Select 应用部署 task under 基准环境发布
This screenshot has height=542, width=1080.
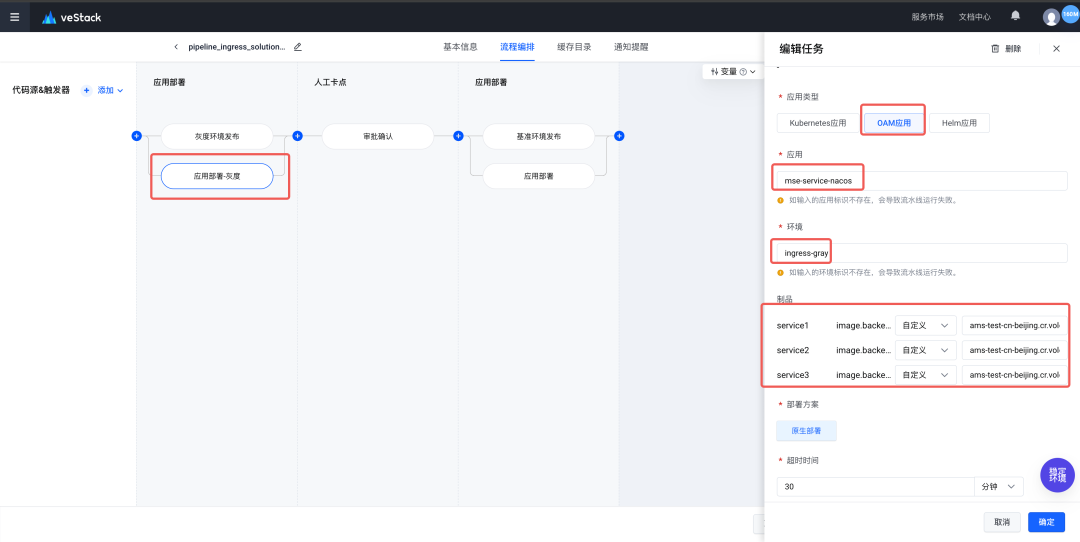coord(539,176)
